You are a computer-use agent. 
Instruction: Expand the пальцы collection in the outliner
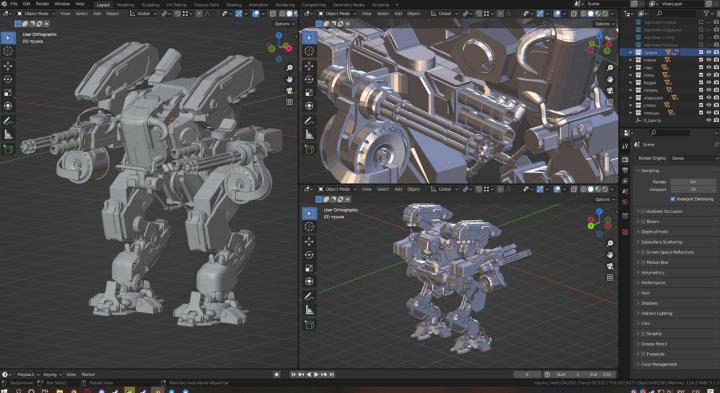(x=630, y=112)
